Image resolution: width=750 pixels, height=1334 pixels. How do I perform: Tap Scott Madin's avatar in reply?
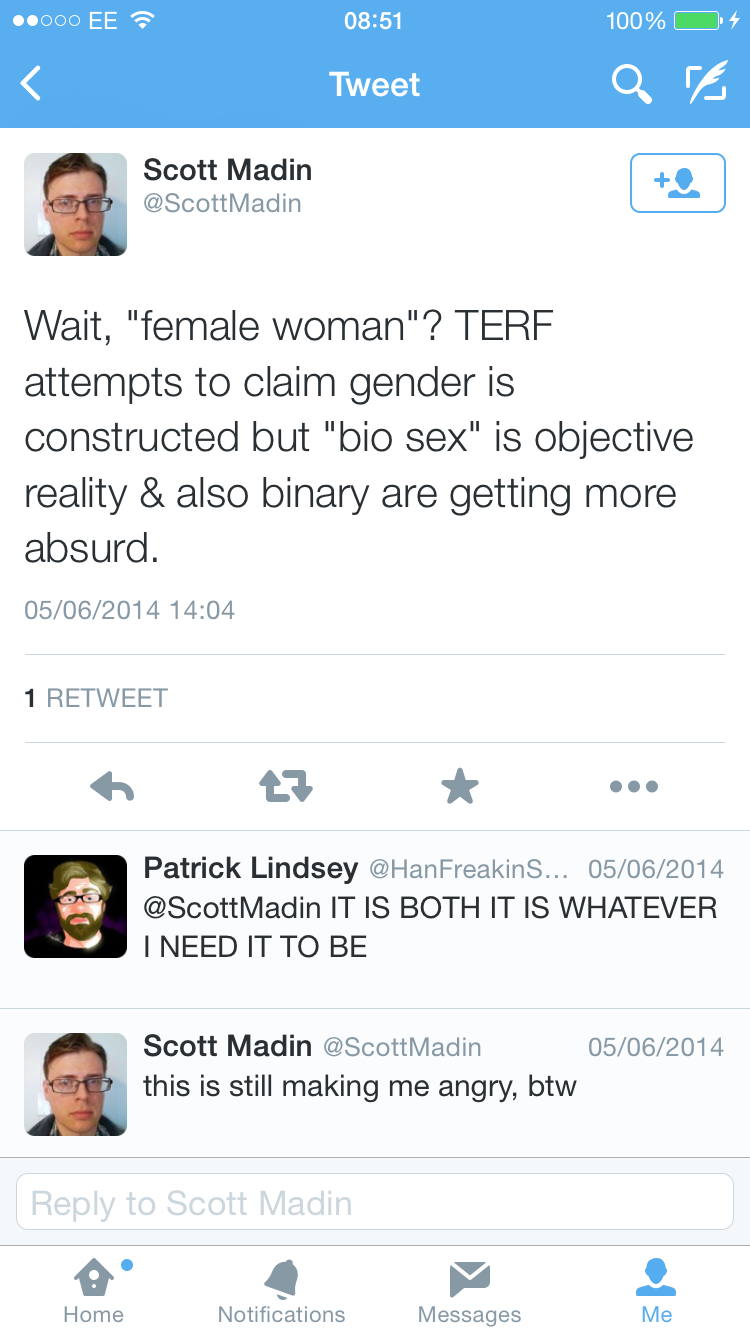(x=76, y=1084)
